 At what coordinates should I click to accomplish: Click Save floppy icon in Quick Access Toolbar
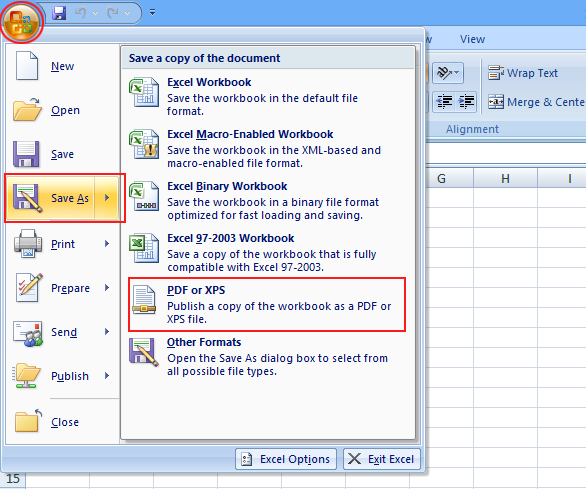[59, 13]
